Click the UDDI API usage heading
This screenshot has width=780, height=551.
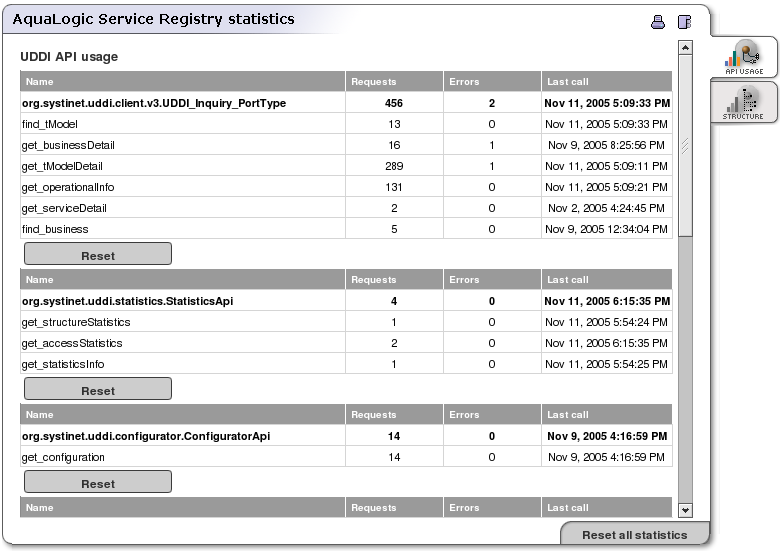pos(69,57)
